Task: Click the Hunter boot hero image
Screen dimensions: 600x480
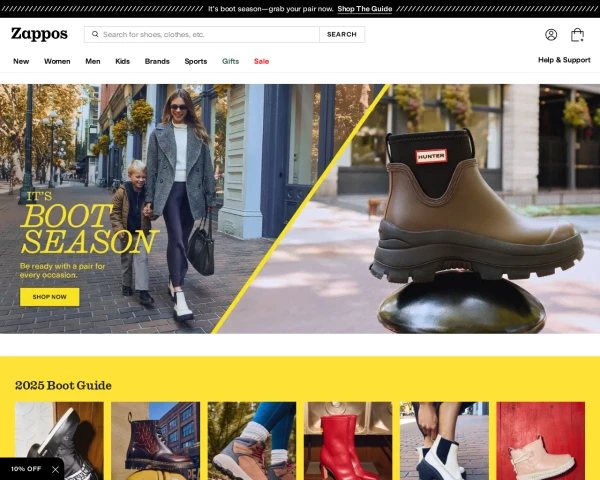Action: pyautogui.click(x=476, y=207)
